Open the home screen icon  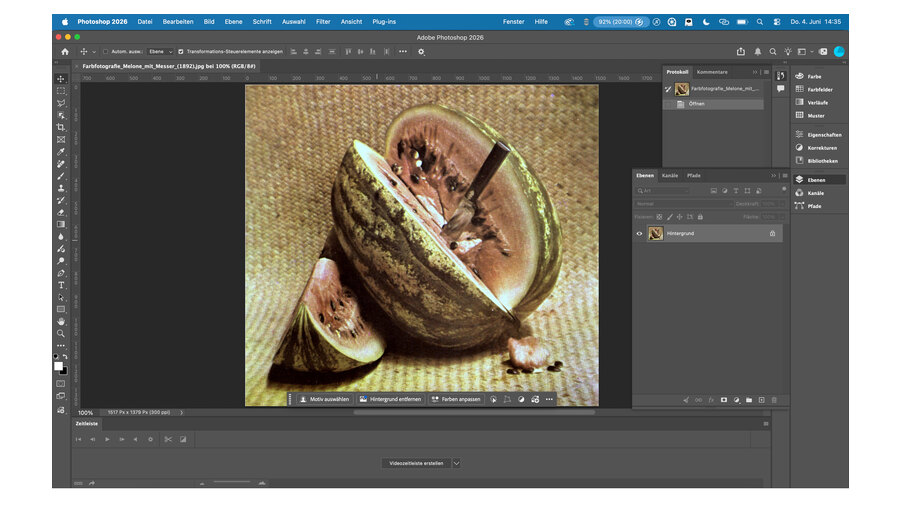tap(65, 52)
